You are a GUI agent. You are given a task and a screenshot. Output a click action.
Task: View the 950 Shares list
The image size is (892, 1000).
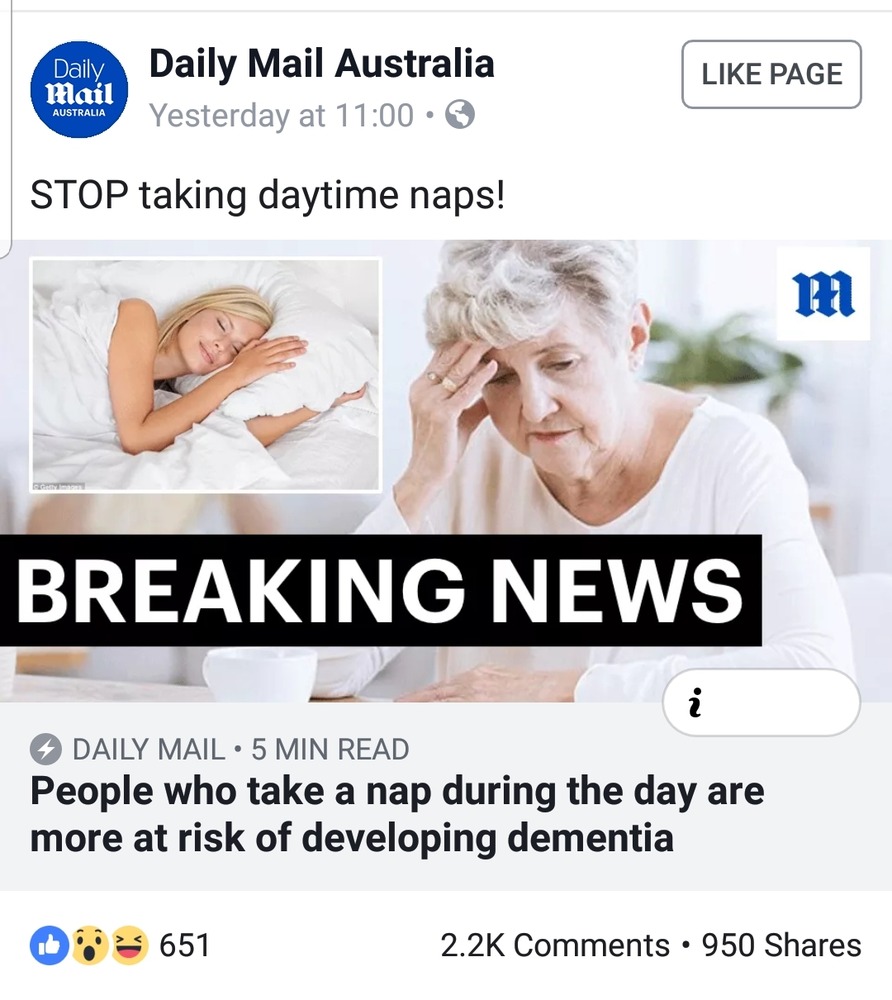[781, 945]
